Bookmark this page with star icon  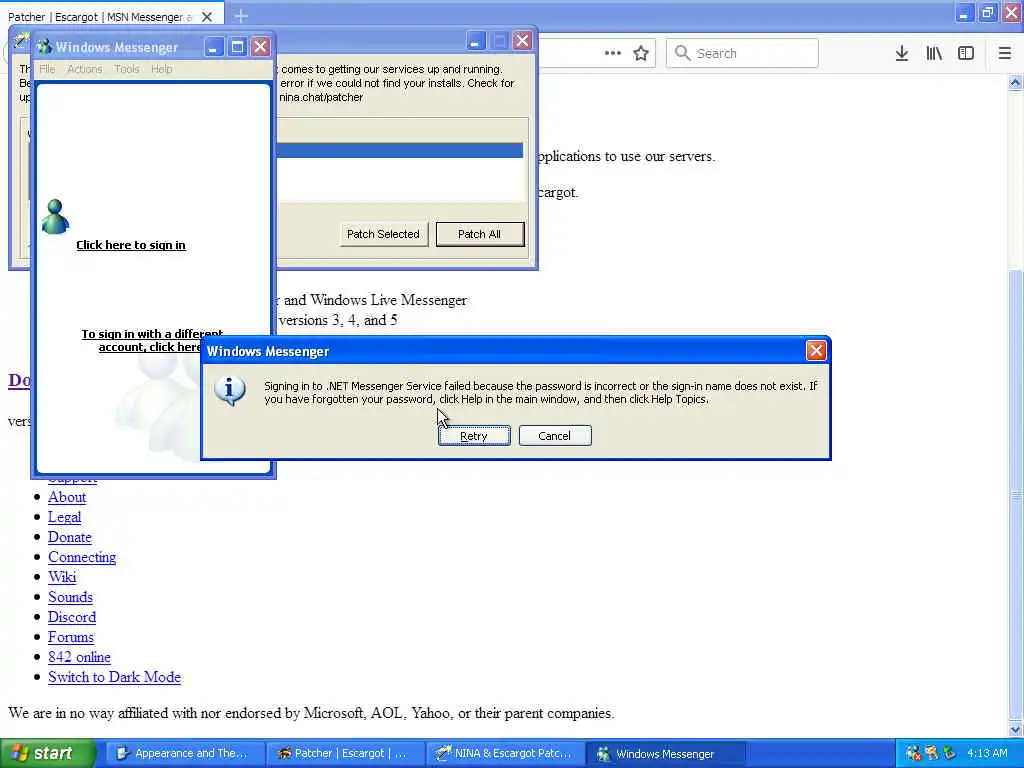tap(641, 53)
